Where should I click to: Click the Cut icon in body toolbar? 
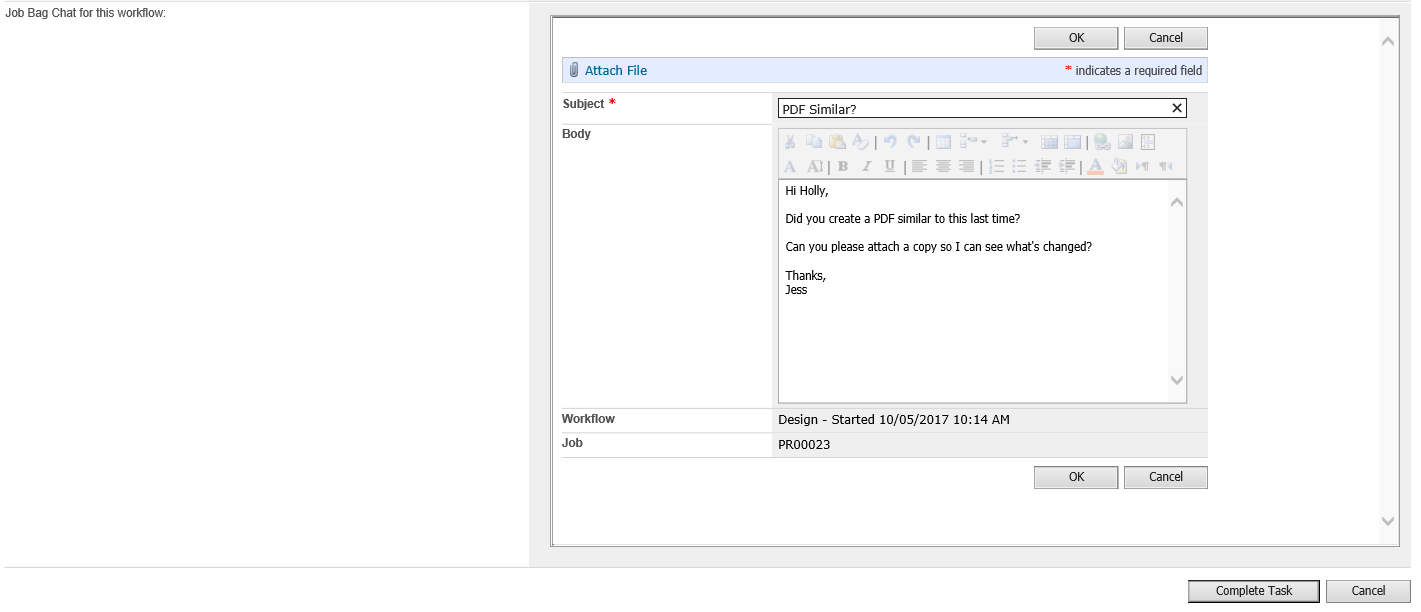[x=790, y=142]
